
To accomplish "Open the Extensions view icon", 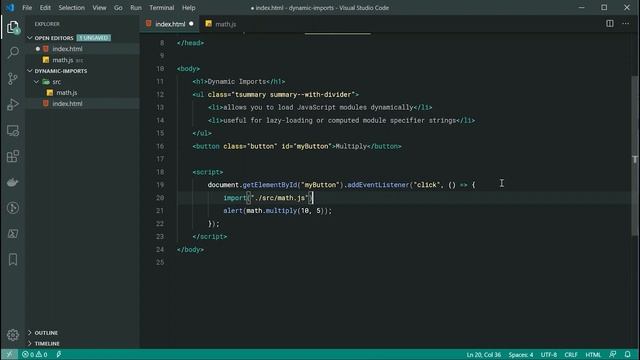I will click(13, 156).
